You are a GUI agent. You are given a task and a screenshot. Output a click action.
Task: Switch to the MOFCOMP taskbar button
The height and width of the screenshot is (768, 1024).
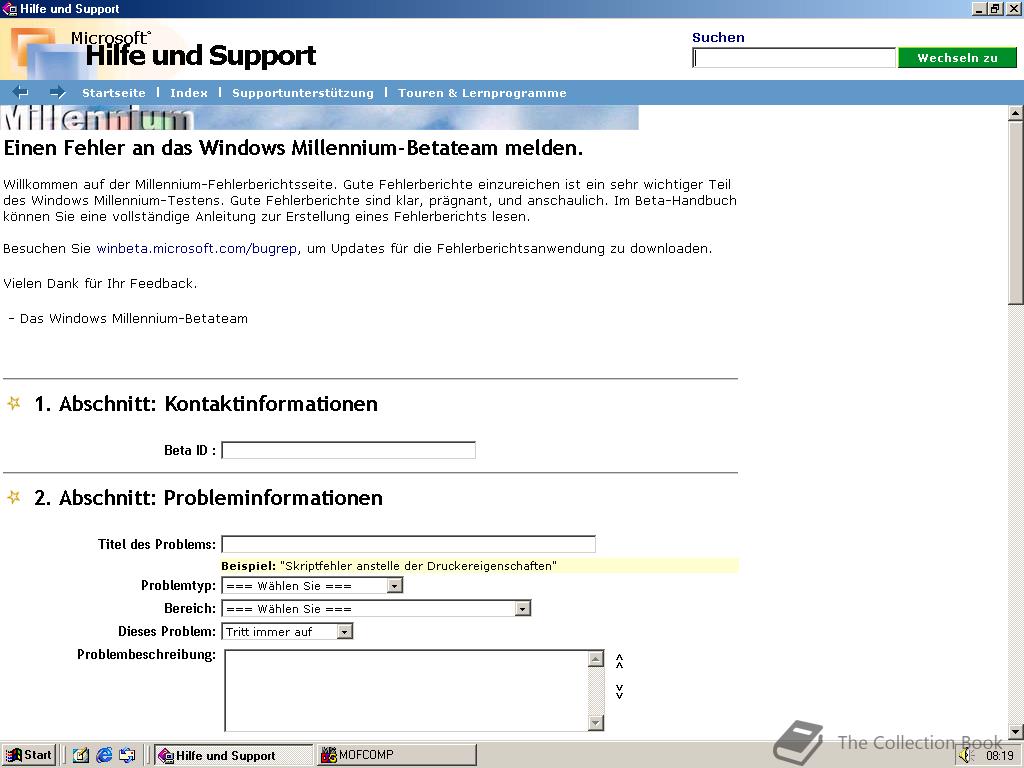397,755
